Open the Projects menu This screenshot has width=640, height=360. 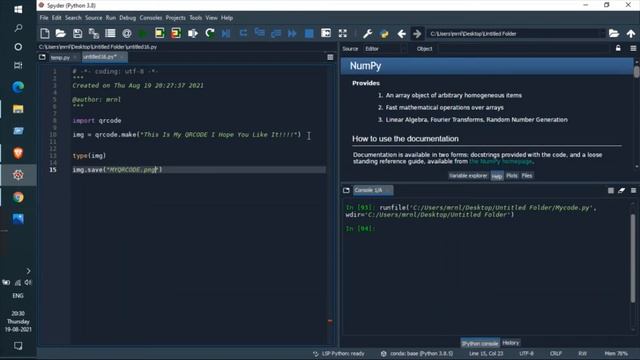(175, 18)
